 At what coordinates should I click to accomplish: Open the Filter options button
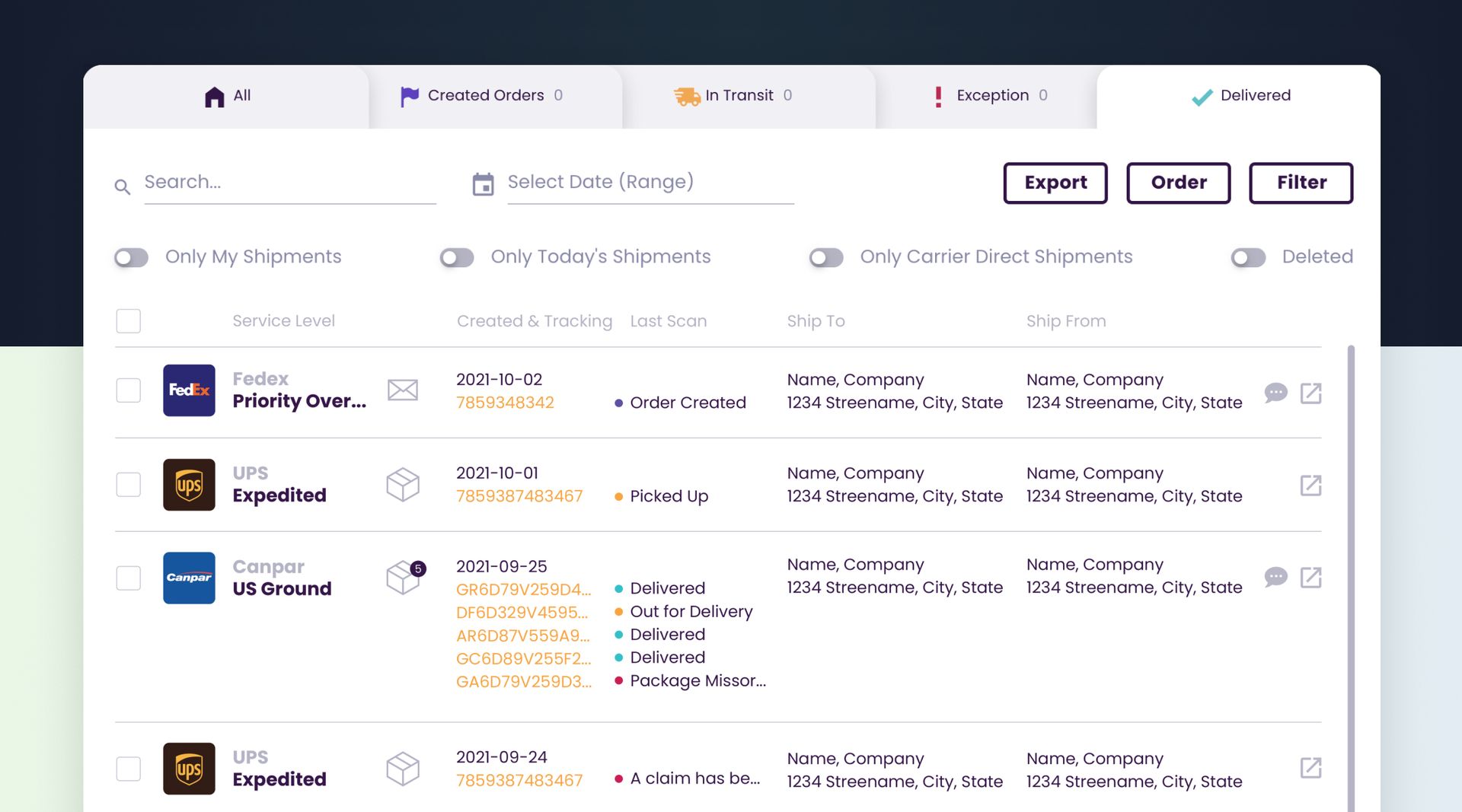[x=1301, y=183]
